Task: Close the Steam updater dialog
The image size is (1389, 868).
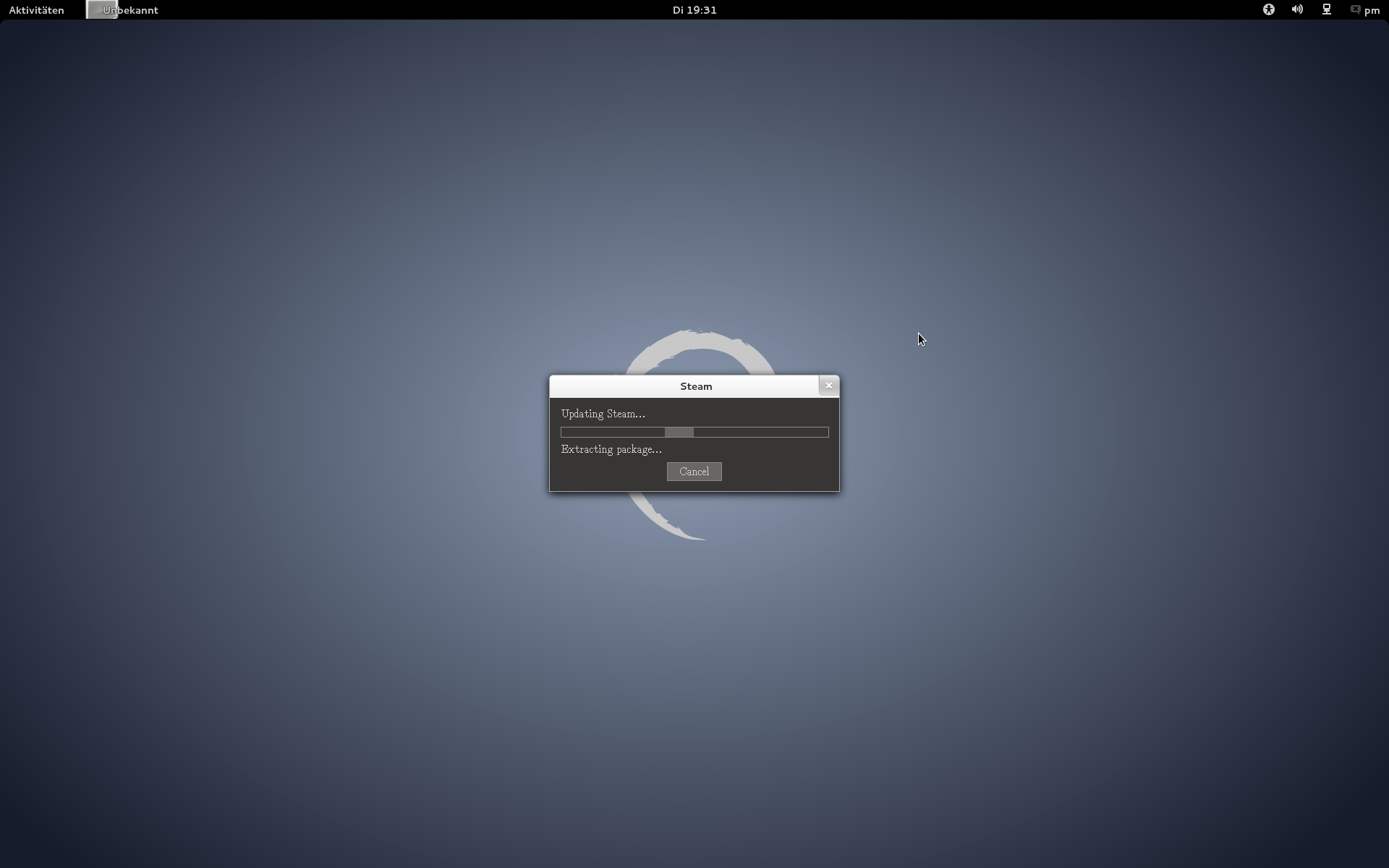Action: coord(828,386)
